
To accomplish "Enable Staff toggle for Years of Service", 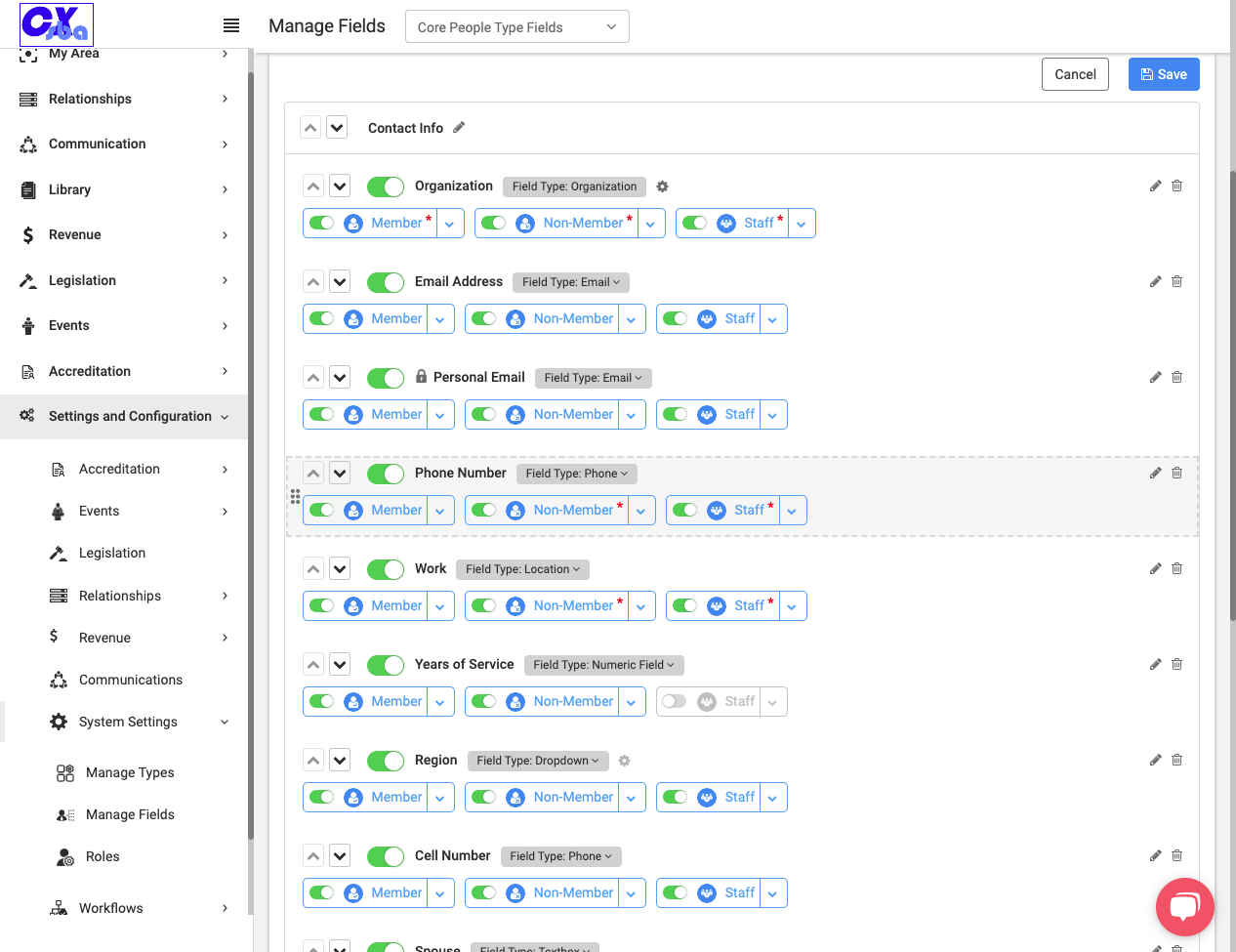I will point(674,701).
